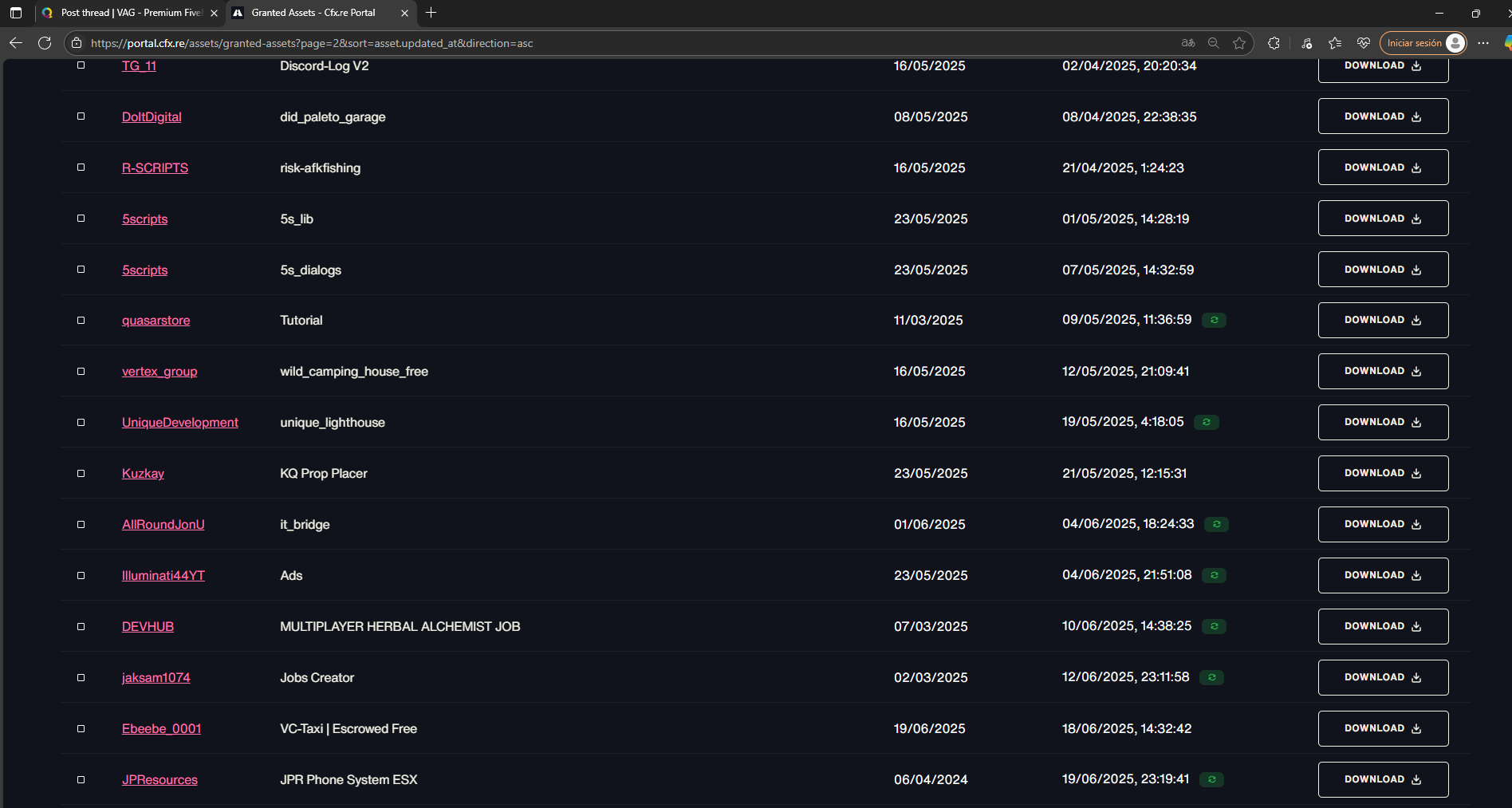Viewport: 1512px width, 808px height.
Task: Reload the Granted Assets page
Action: (45, 43)
